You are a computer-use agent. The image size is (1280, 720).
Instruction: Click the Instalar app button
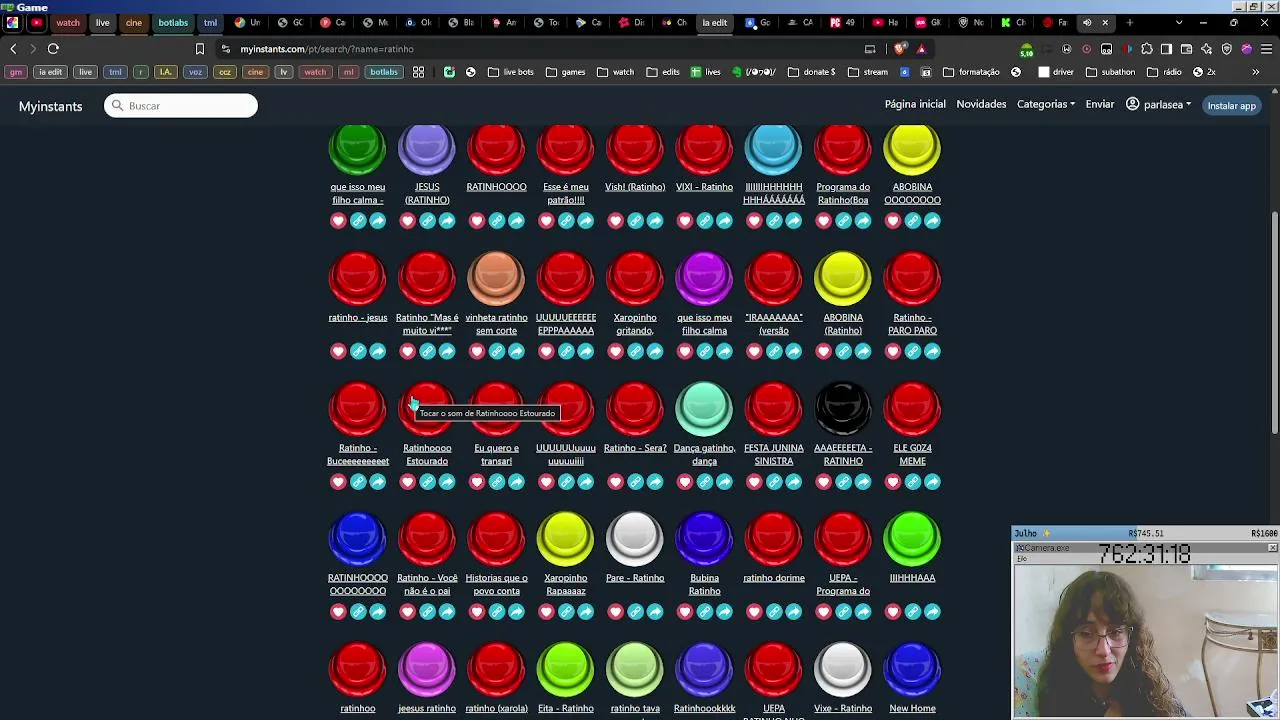point(1231,105)
